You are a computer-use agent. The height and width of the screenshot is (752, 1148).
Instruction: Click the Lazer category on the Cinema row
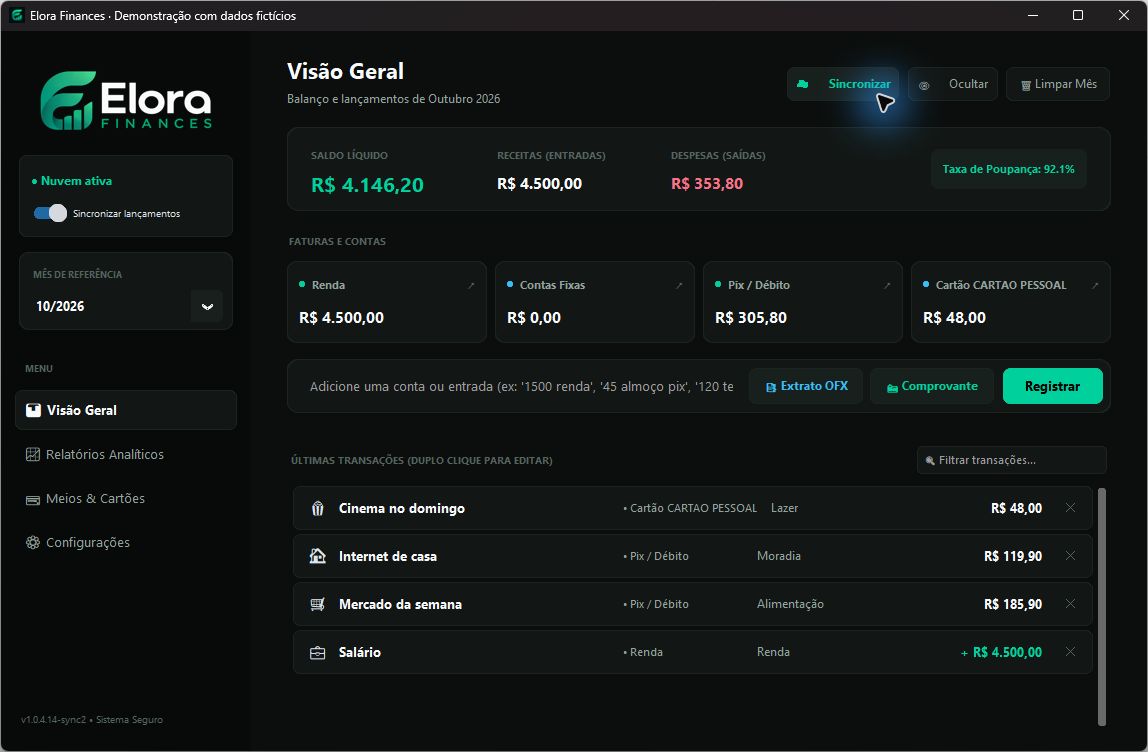coord(784,508)
